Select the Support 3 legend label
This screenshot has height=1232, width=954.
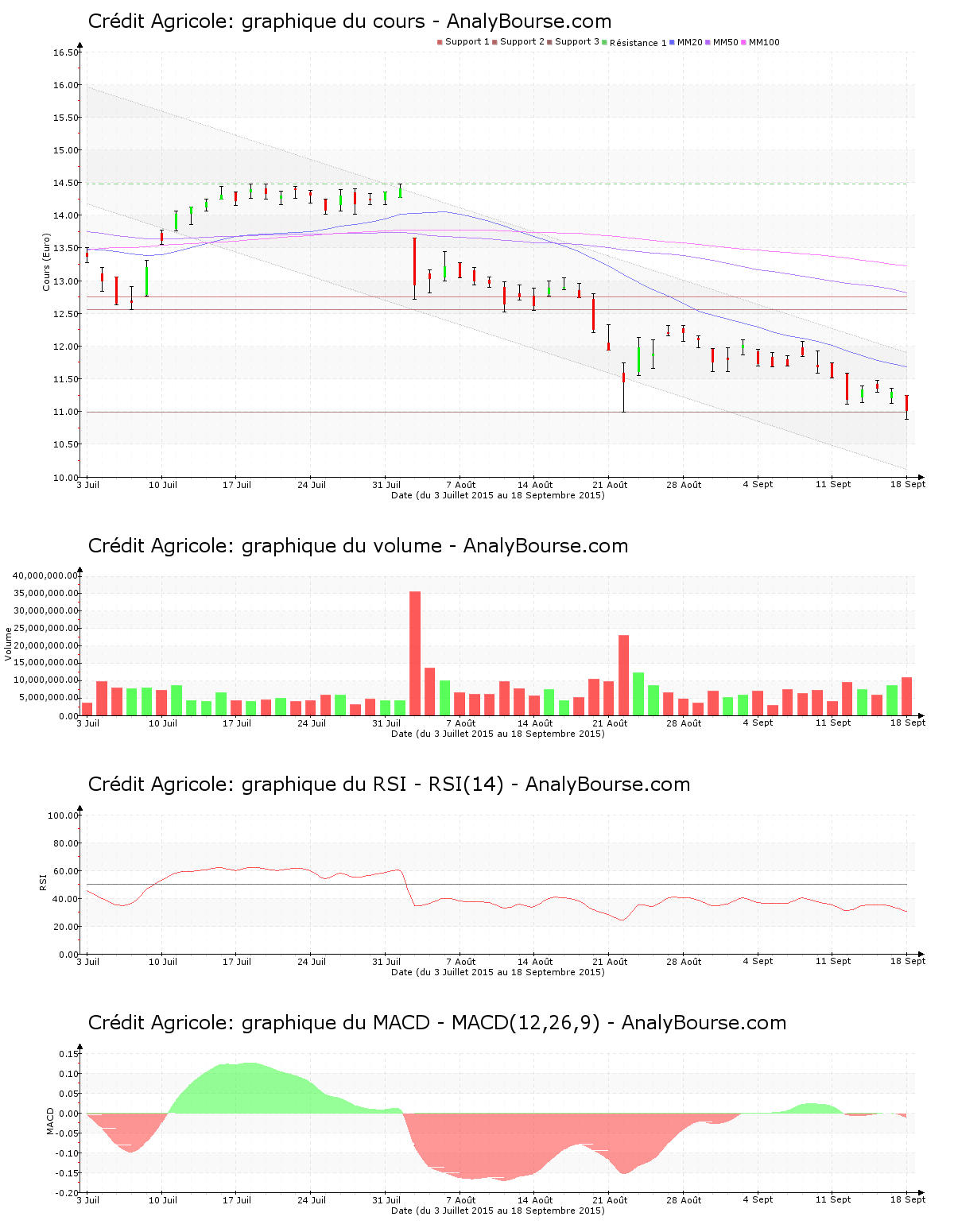coord(577,42)
